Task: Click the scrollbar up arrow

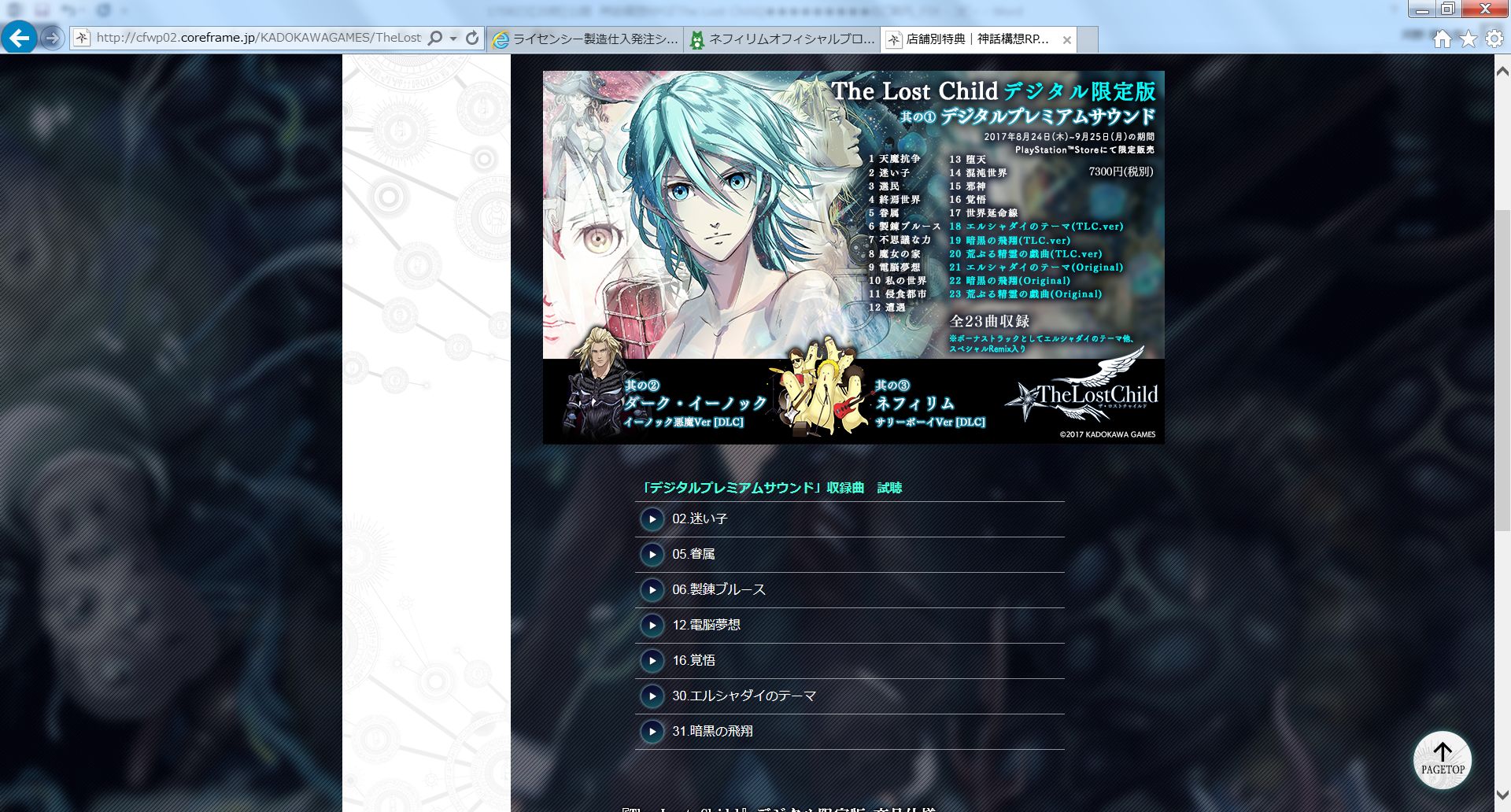Action: click(x=1502, y=71)
